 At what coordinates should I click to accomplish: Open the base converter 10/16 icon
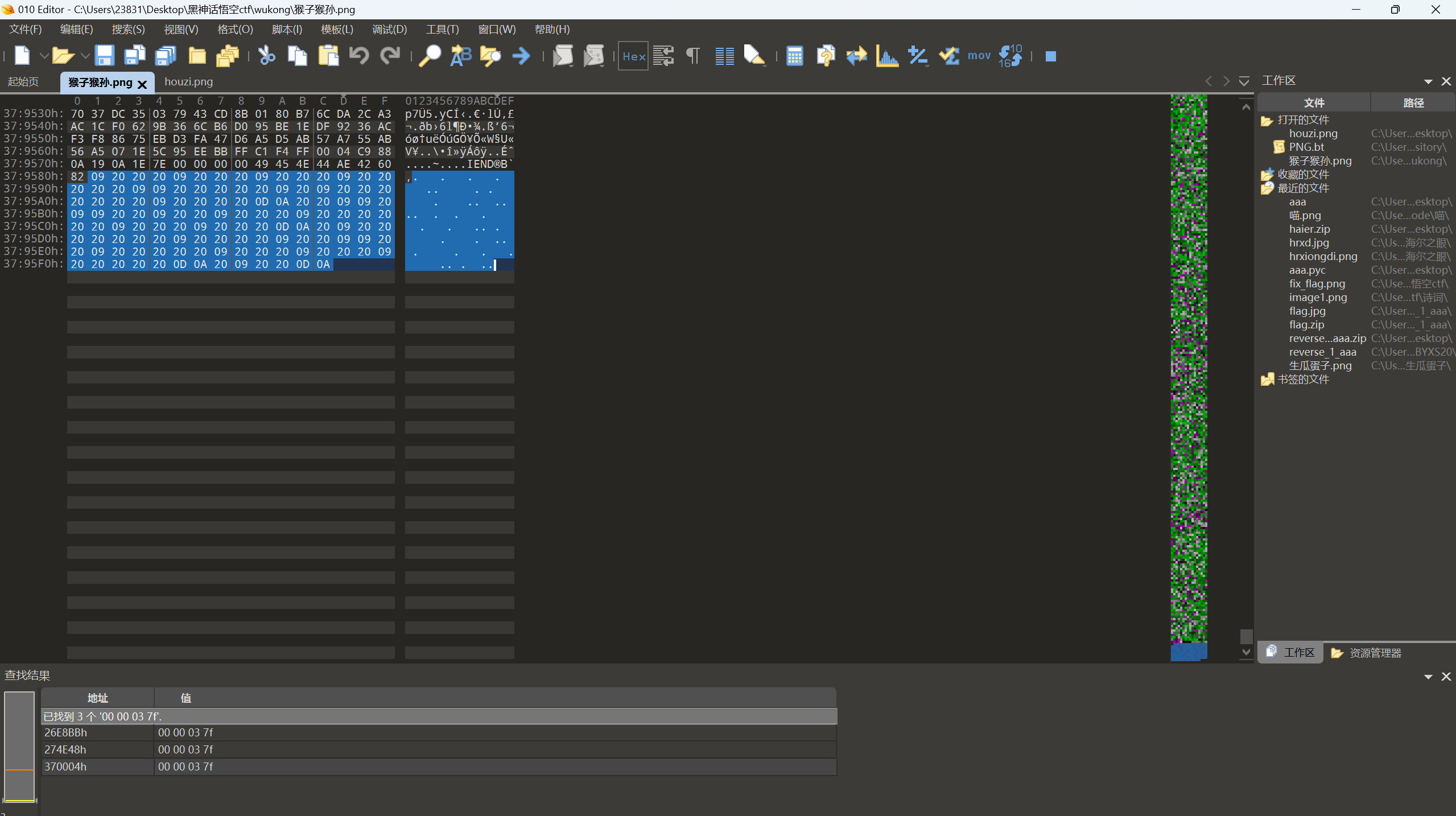[x=1011, y=56]
